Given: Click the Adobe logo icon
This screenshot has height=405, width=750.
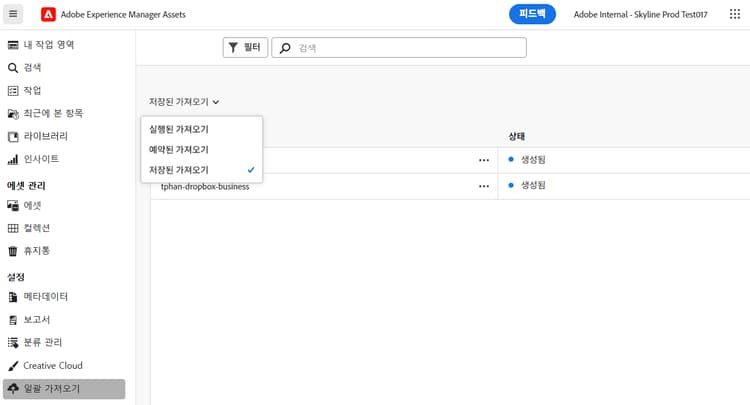Looking at the screenshot, I should [x=48, y=15].
